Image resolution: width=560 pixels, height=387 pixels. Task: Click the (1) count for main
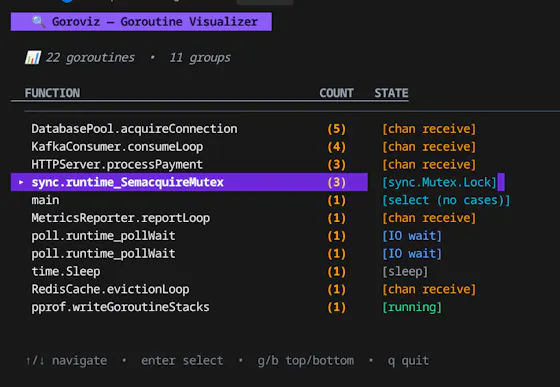(x=336, y=200)
